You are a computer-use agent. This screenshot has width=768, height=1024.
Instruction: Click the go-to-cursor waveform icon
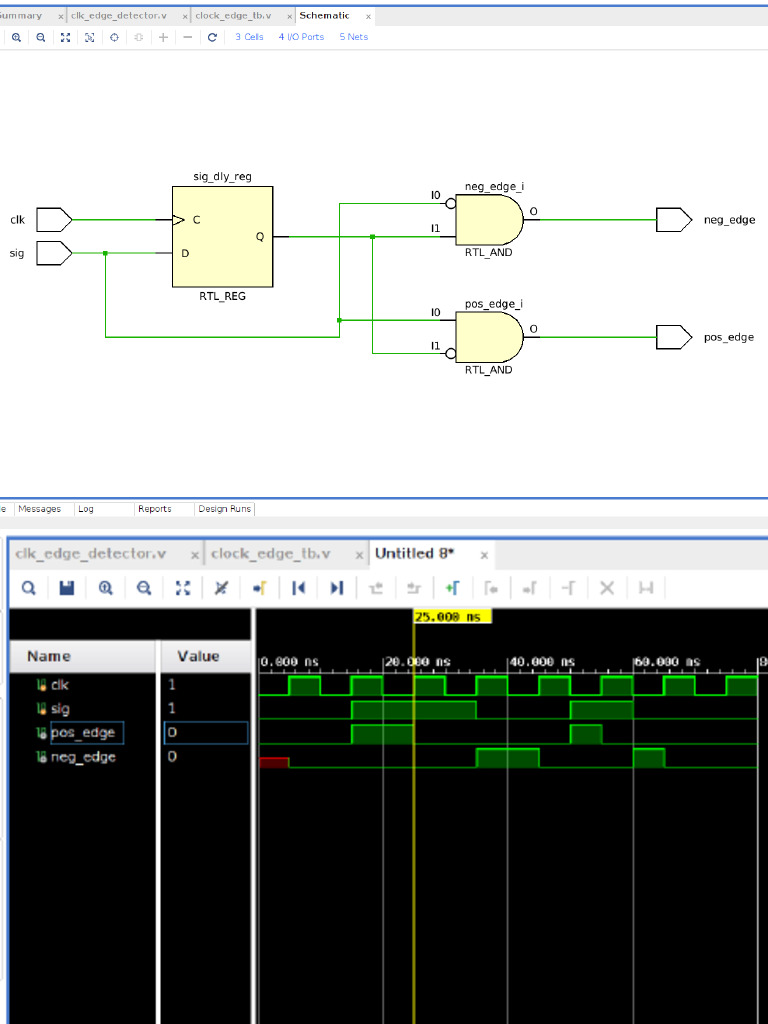pos(260,588)
